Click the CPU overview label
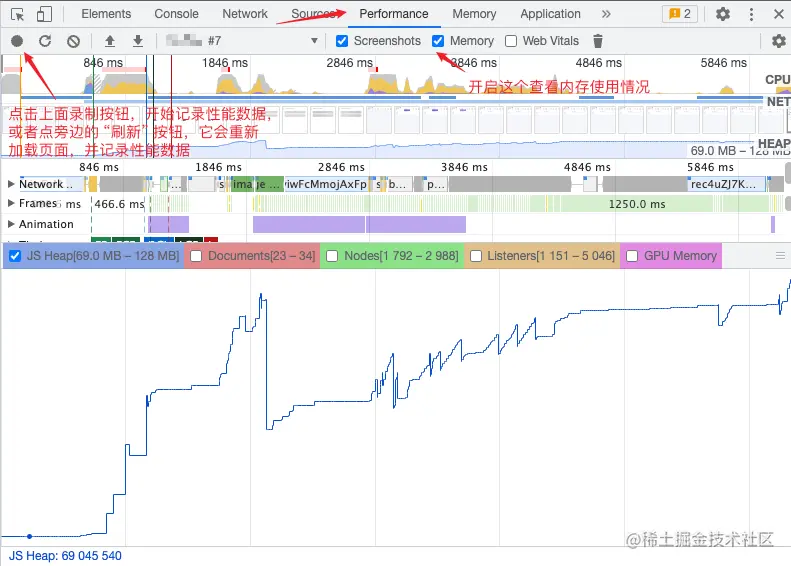Screen dimensions: 791x566 coord(777,80)
